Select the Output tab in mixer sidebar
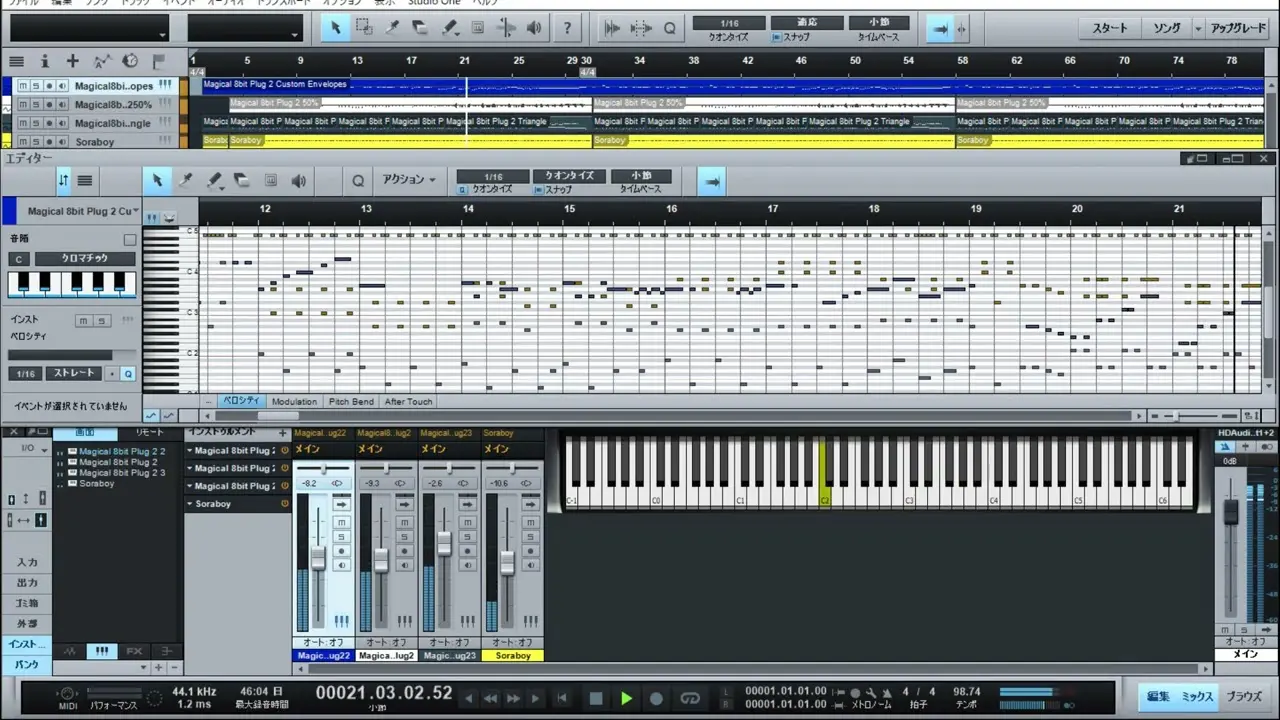Viewport: 1280px width, 720px height. click(x=27, y=582)
